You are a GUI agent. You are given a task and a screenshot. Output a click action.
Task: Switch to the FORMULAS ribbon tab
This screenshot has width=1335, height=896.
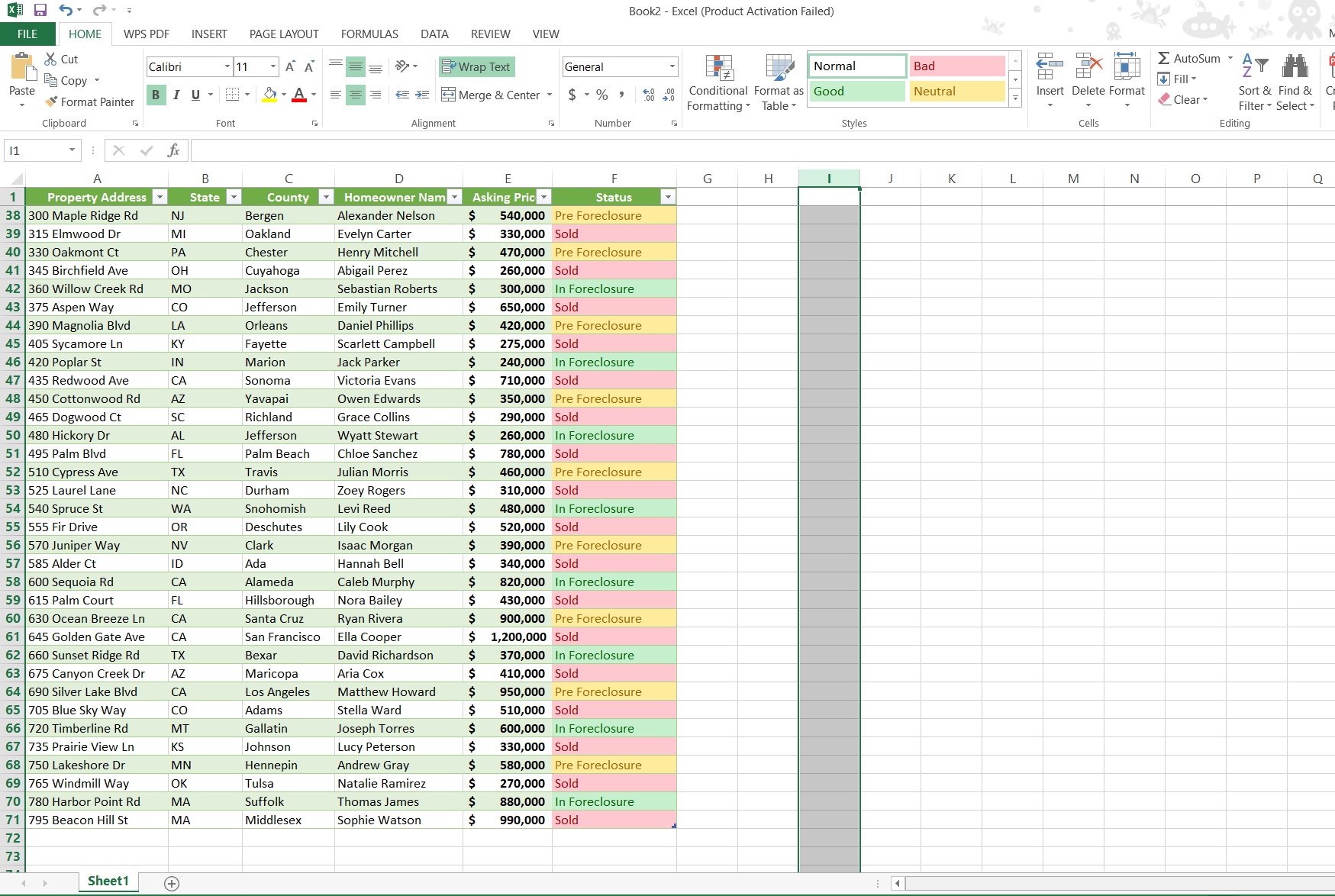point(369,34)
